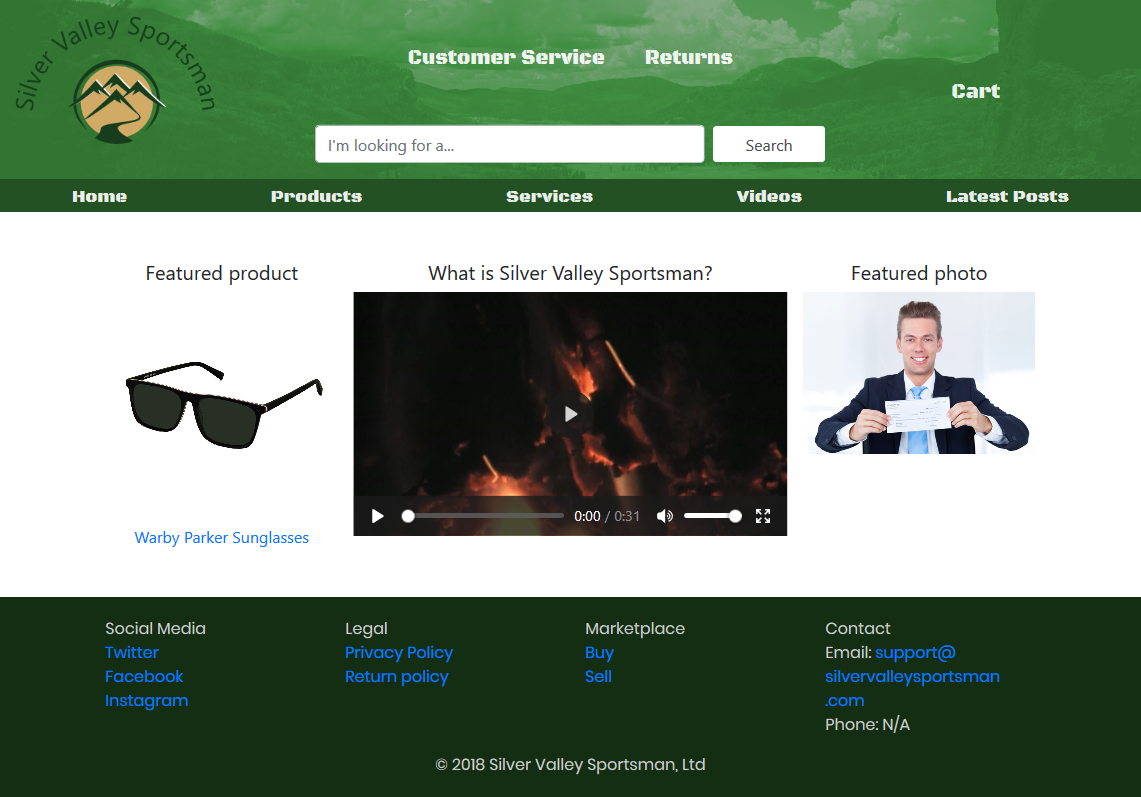Go to the Services menu item
This screenshot has width=1141, height=797.
(x=549, y=196)
